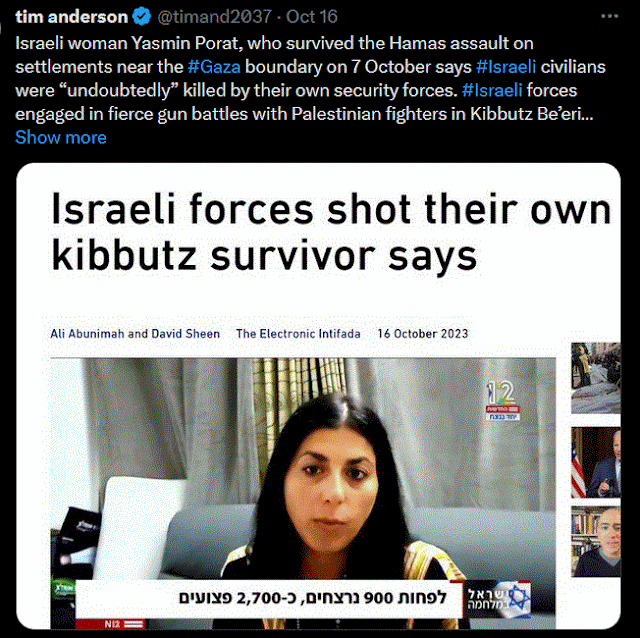
Task: Open the three-dot more options menu
Action: (x=609, y=16)
